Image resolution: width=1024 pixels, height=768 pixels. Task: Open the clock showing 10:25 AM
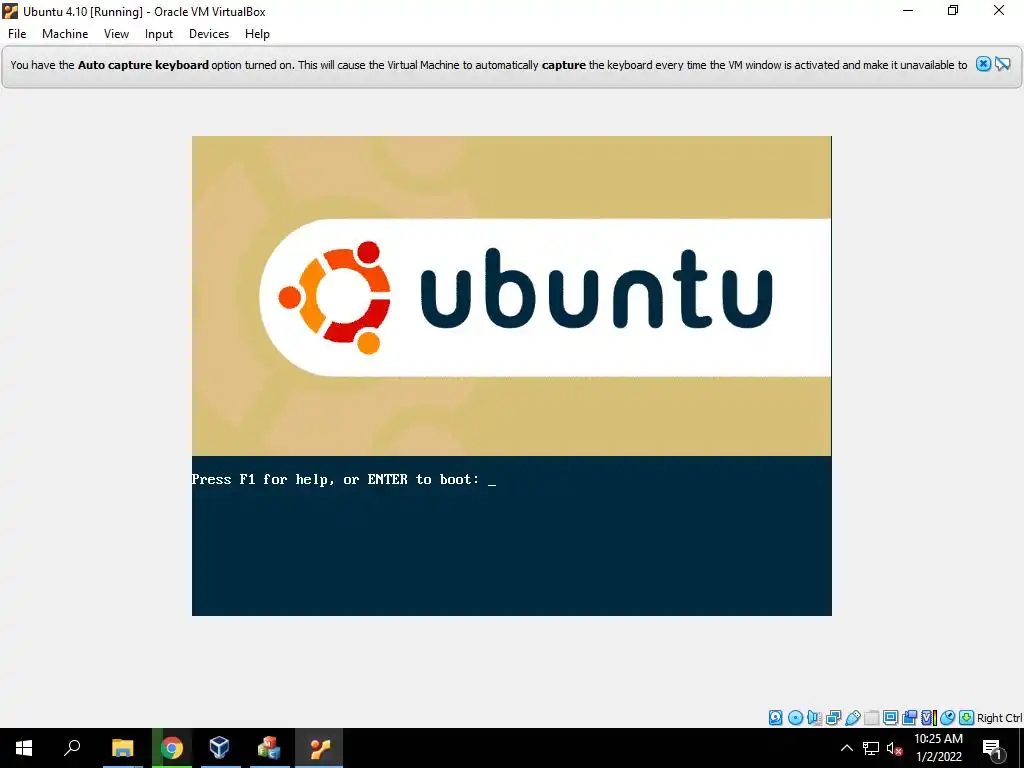click(938, 748)
